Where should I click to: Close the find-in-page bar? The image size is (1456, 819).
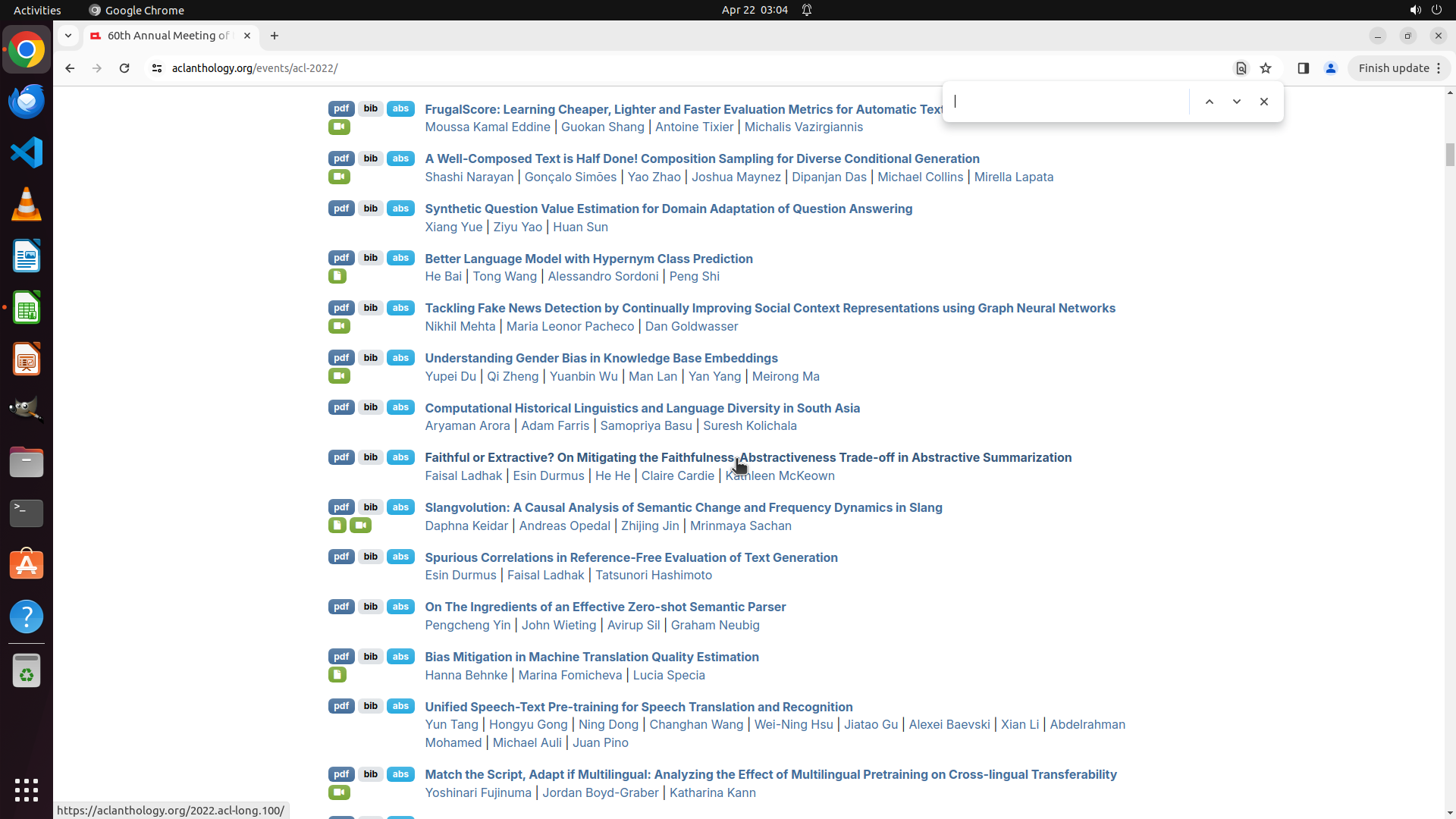pos(1263,102)
